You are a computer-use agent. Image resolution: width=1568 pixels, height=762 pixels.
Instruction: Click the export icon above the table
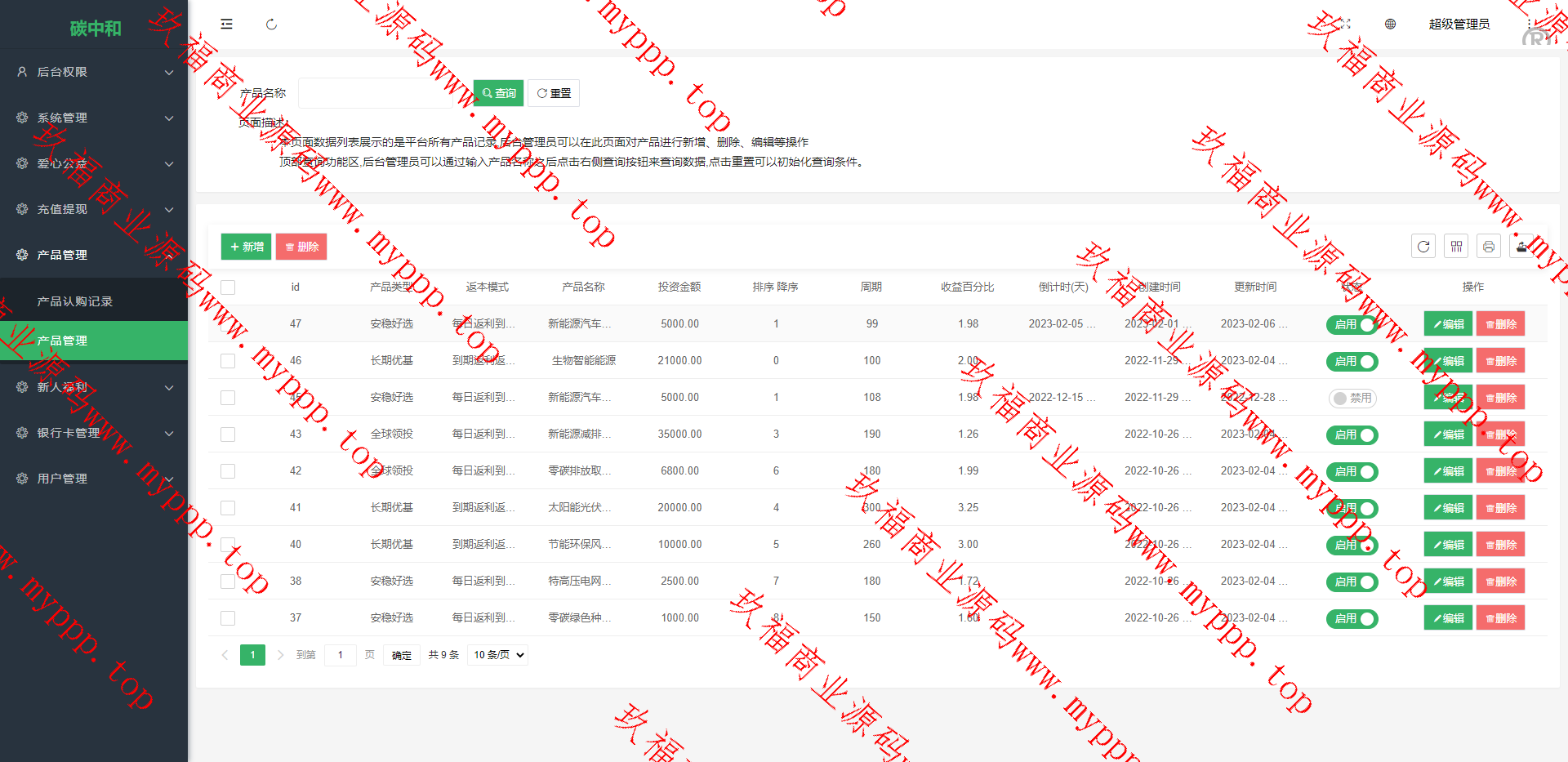click(x=1521, y=247)
